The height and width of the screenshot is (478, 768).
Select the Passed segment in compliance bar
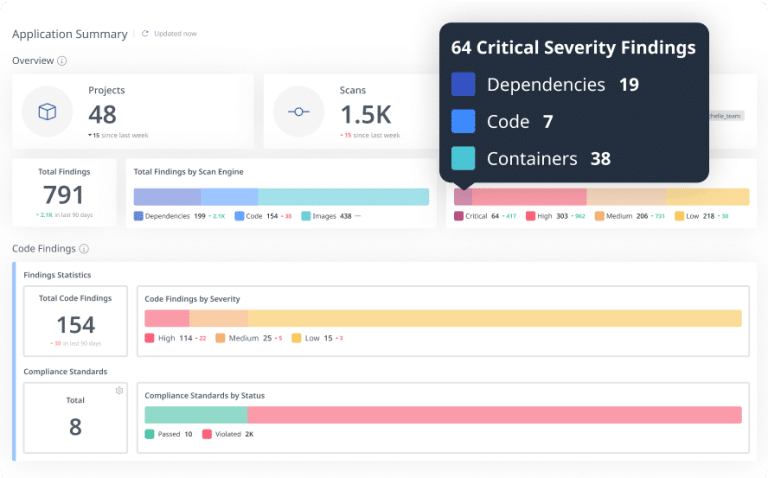point(196,415)
